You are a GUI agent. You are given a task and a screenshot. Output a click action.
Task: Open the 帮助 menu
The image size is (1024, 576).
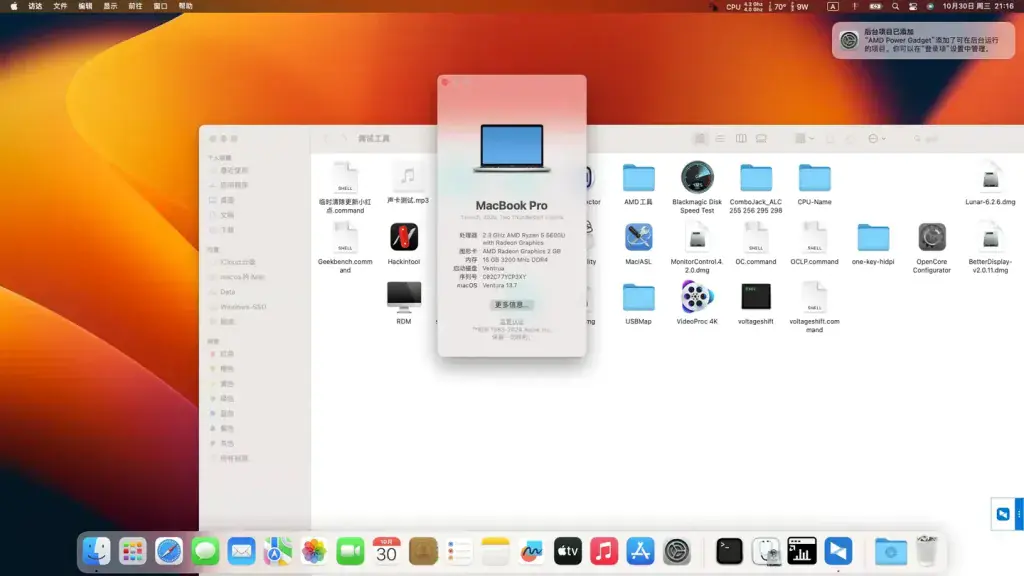185,7
